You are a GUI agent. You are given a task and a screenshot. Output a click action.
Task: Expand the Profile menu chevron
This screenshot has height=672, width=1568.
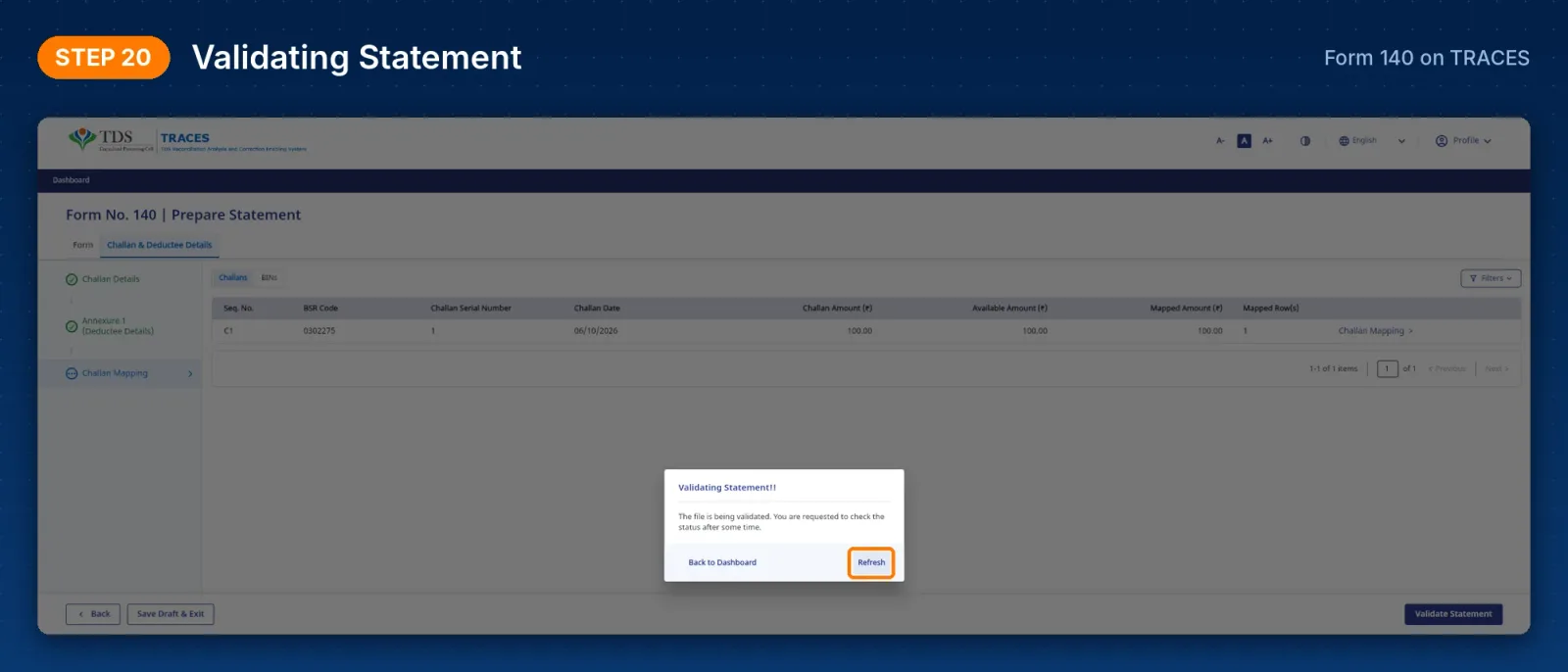[1488, 141]
